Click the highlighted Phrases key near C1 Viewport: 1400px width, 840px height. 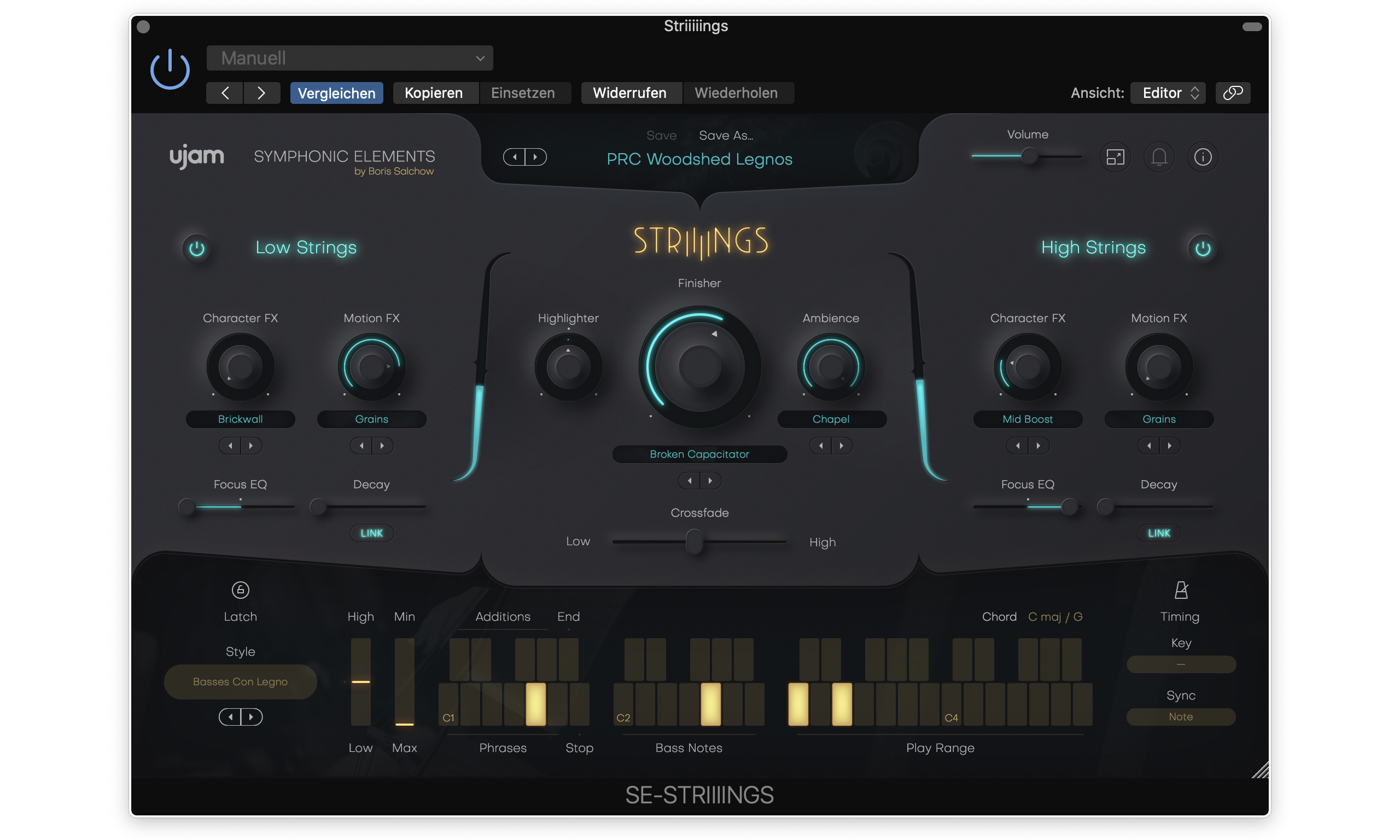coord(535,704)
